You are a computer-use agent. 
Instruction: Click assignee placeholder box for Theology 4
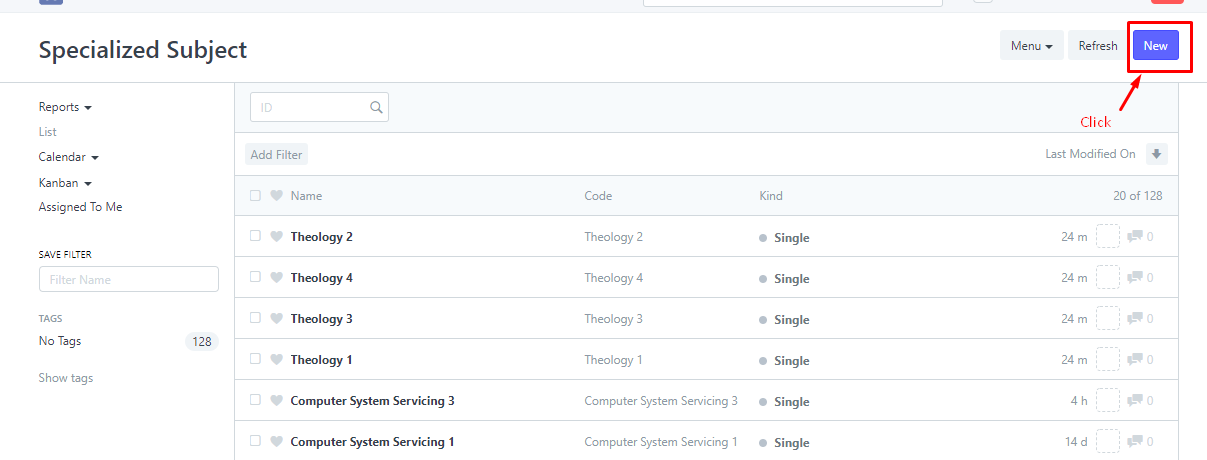click(1107, 278)
